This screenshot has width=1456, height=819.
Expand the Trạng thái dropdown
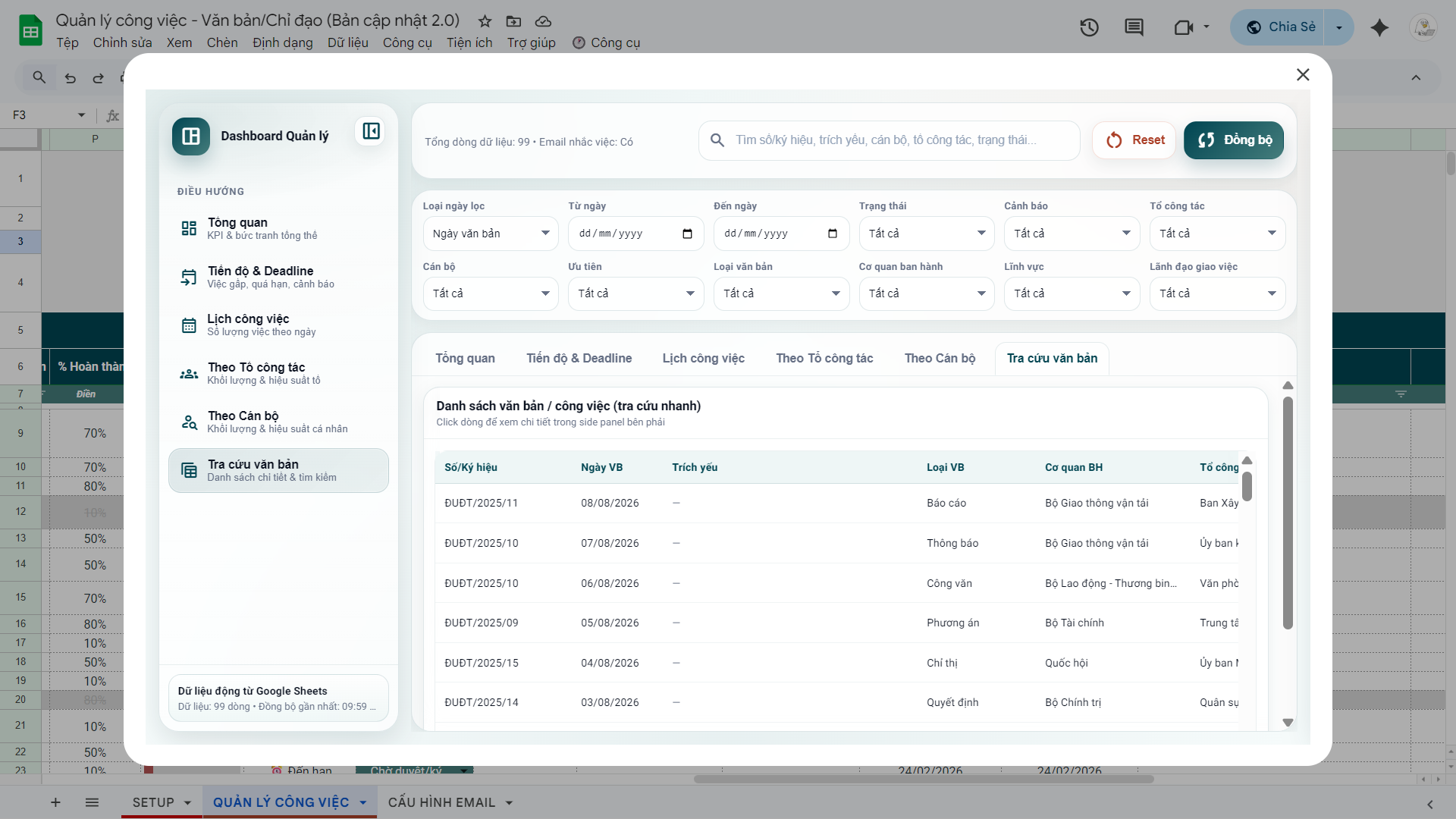926,234
